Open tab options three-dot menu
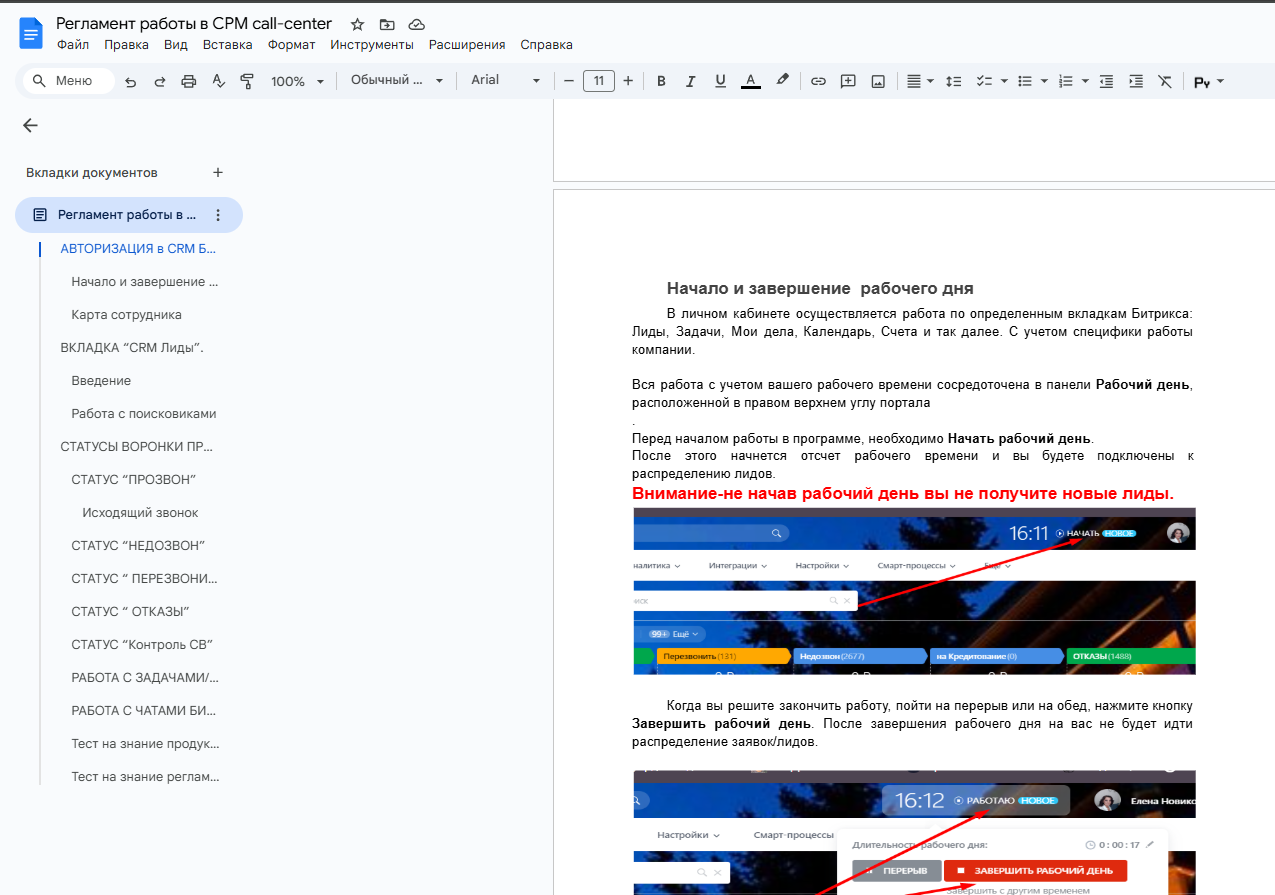The width and height of the screenshot is (1275, 895). point(218,215)
